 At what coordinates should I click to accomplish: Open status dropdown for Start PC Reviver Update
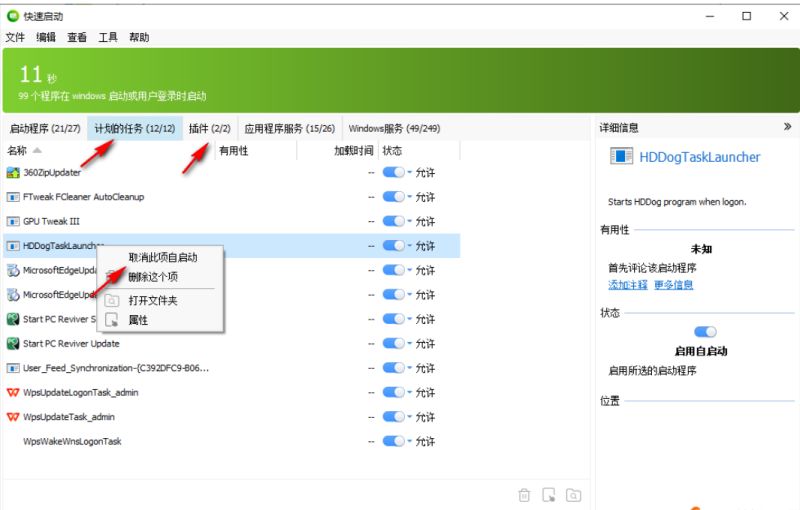tap(409, 343)
